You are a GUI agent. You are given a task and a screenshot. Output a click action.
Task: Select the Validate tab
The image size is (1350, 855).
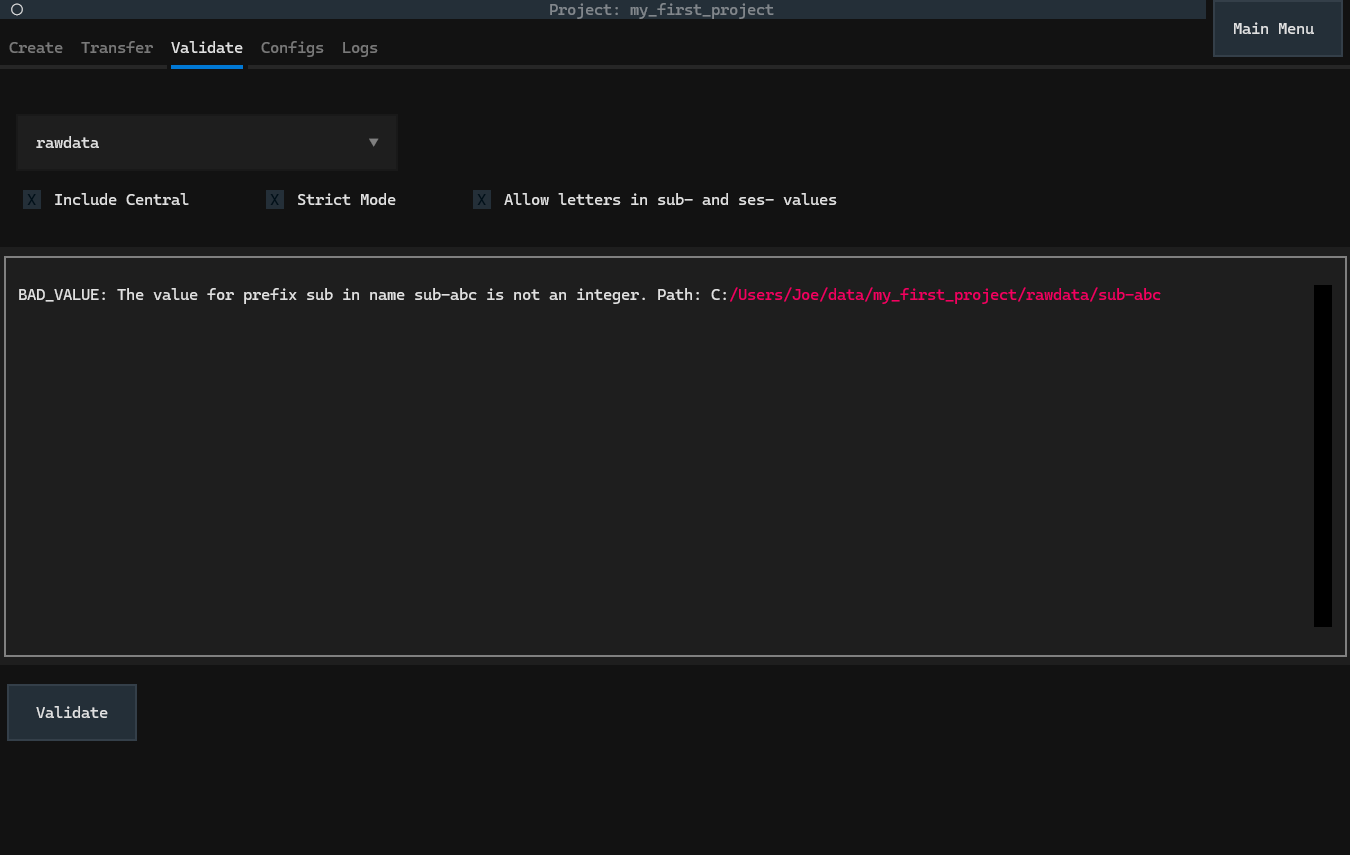[x=206, y=48]
